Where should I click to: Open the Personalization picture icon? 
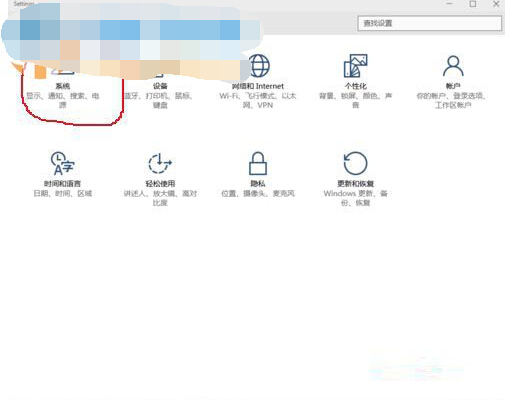[x=355, y=66]
